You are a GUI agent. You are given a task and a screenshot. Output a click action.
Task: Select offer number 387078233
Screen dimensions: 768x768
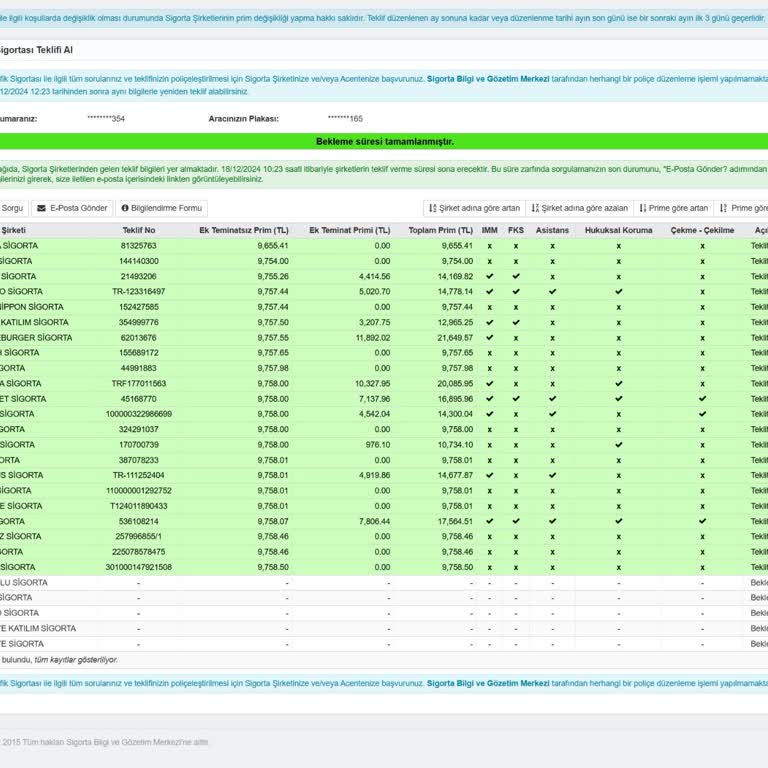click(x=139, y=460)
